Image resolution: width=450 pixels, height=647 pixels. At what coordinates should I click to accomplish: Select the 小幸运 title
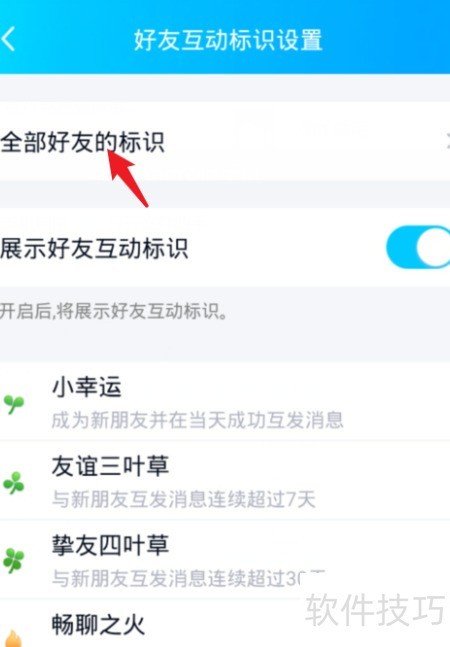(x=87, y=387)
